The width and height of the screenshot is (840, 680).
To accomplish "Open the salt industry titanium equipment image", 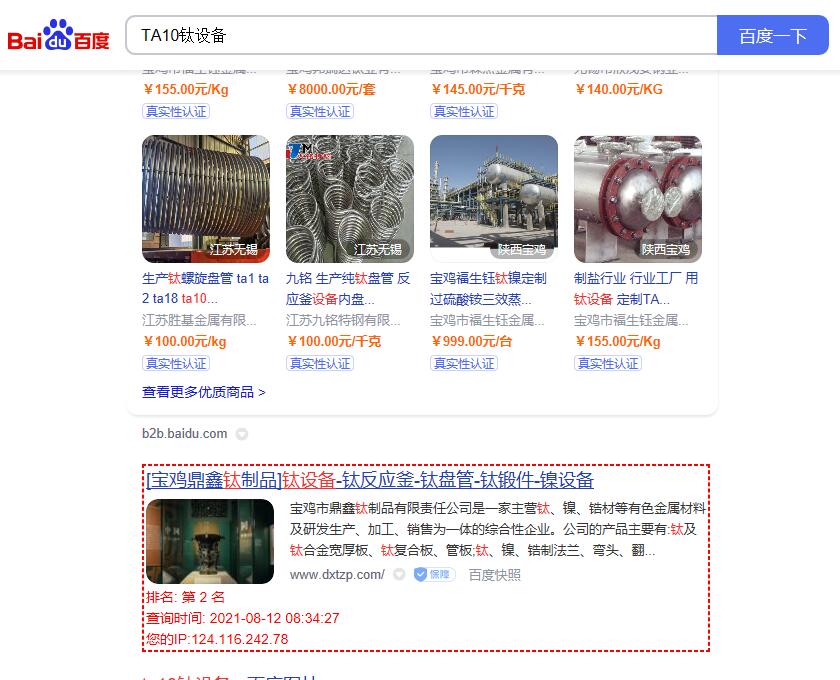I will (x=638, y=199).
